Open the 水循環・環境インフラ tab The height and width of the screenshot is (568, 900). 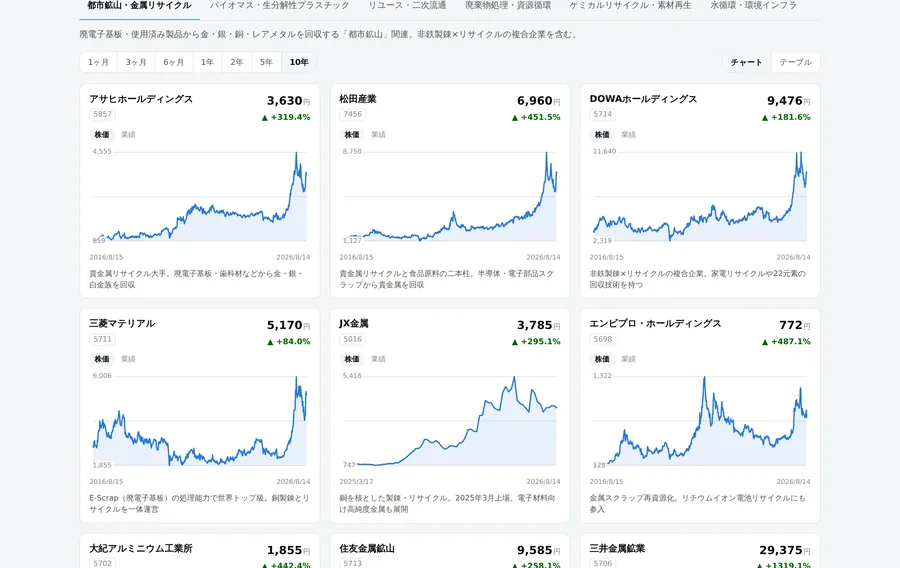(754, 6)
